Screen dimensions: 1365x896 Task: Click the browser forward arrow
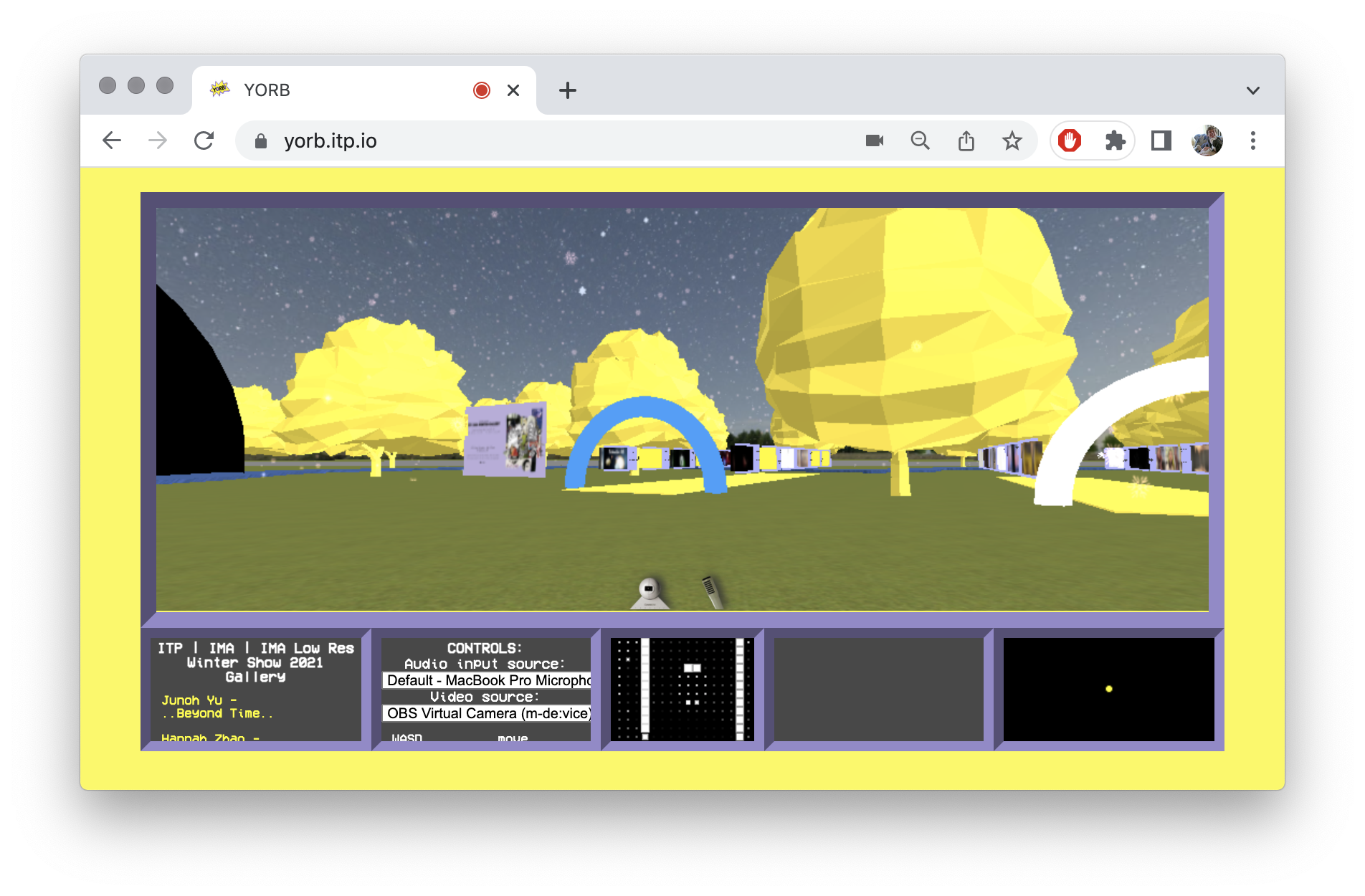pyautogui.click(x=158, y=140)
